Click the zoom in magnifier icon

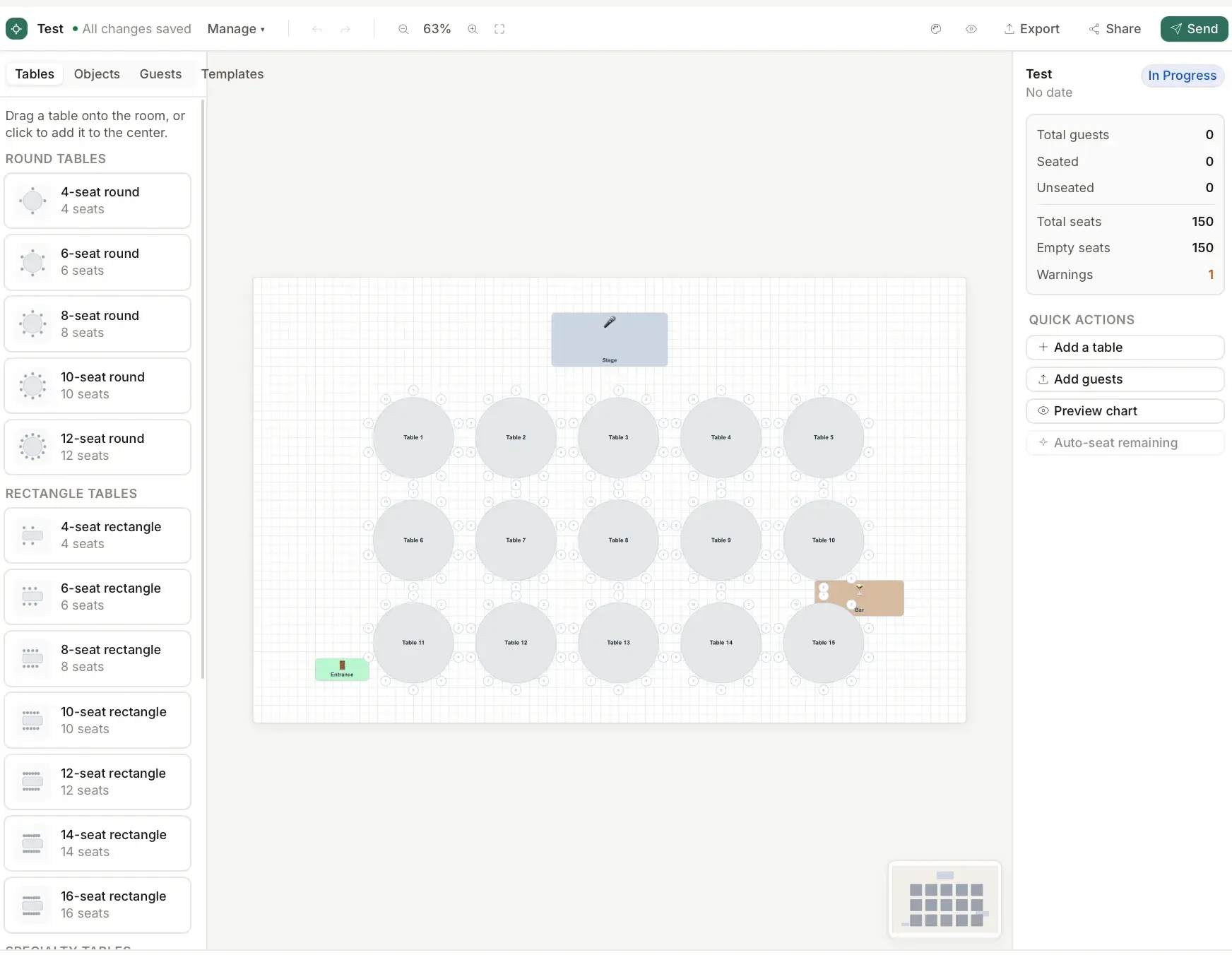point(473,29)
